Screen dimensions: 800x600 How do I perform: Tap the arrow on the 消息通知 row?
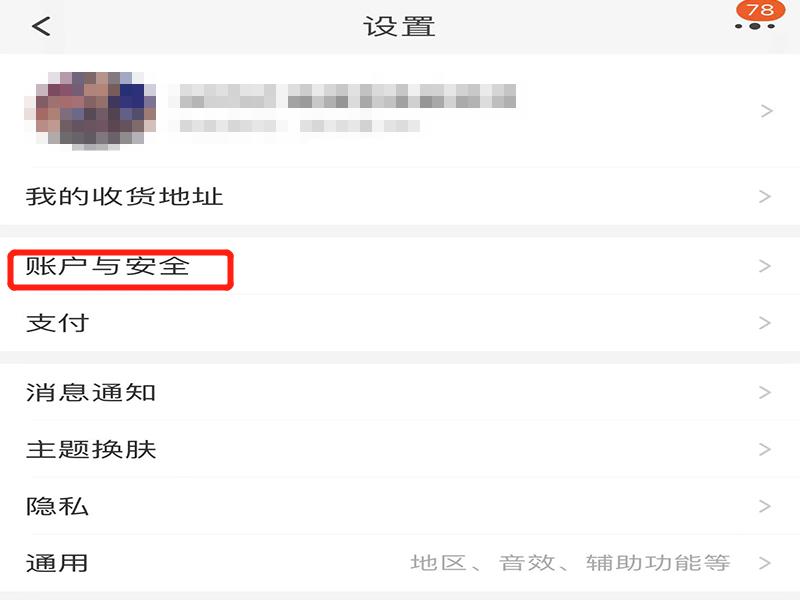tap(764, 392)
